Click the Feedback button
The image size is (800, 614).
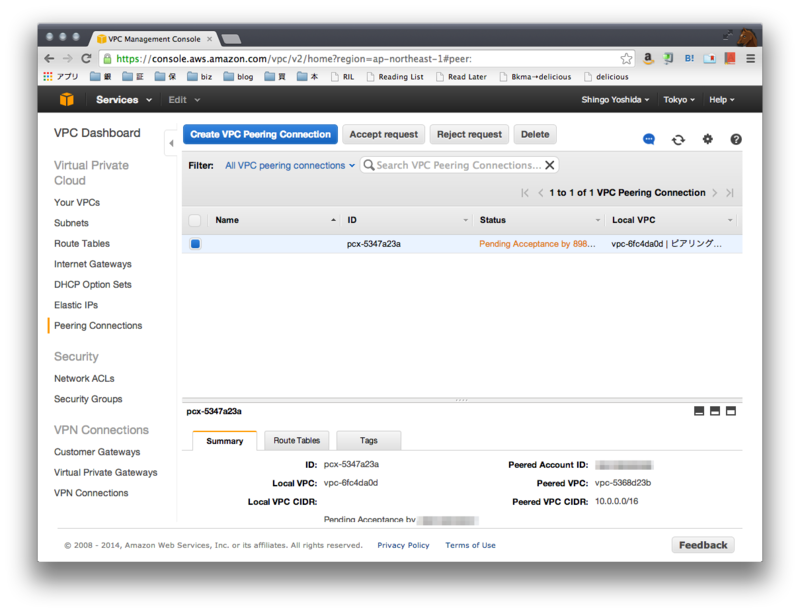(x=703, y=545)
